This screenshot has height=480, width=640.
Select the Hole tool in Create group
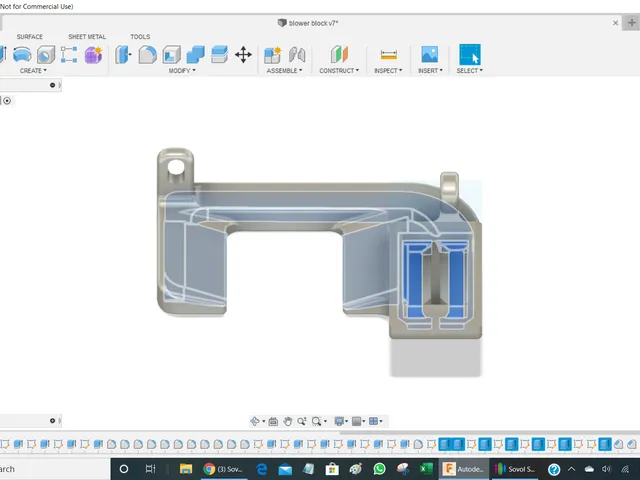pyautogui.click(x=46, y=54)
